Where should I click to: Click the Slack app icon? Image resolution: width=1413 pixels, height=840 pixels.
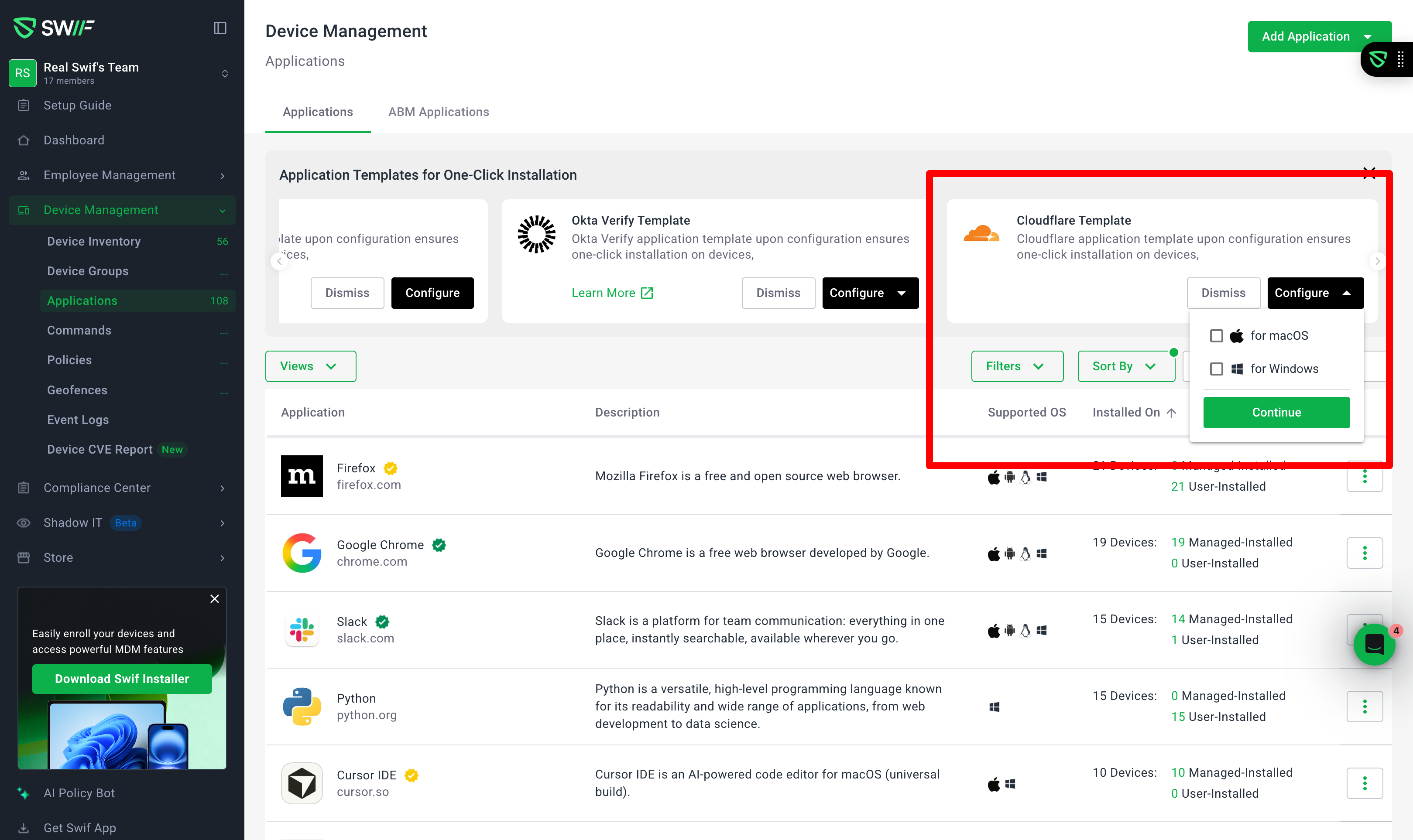click(301, 630)
